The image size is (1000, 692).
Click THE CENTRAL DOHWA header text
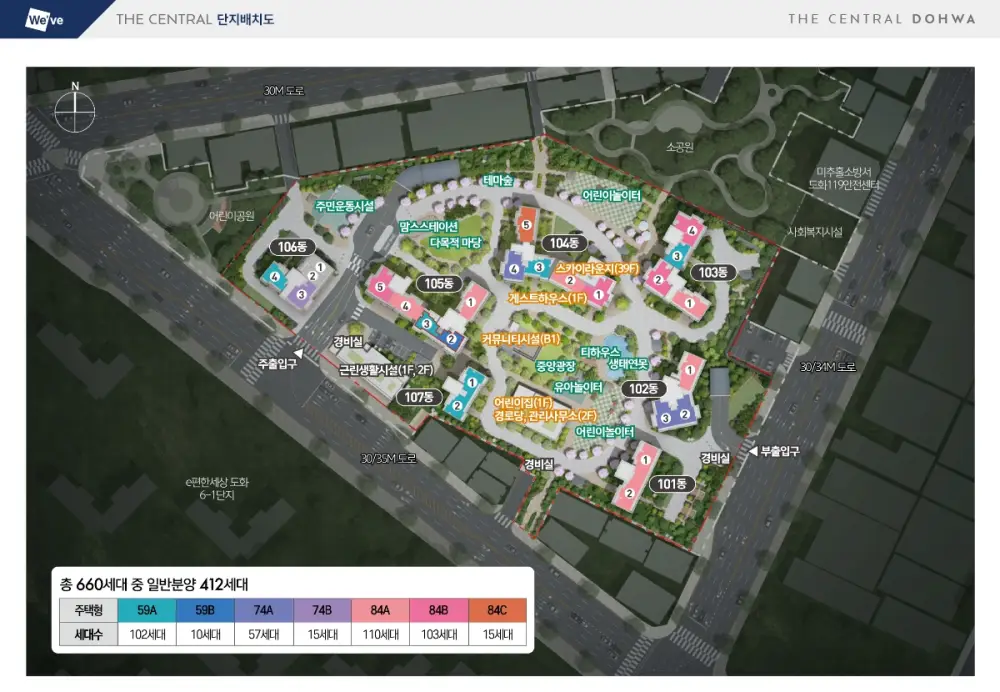867,19
